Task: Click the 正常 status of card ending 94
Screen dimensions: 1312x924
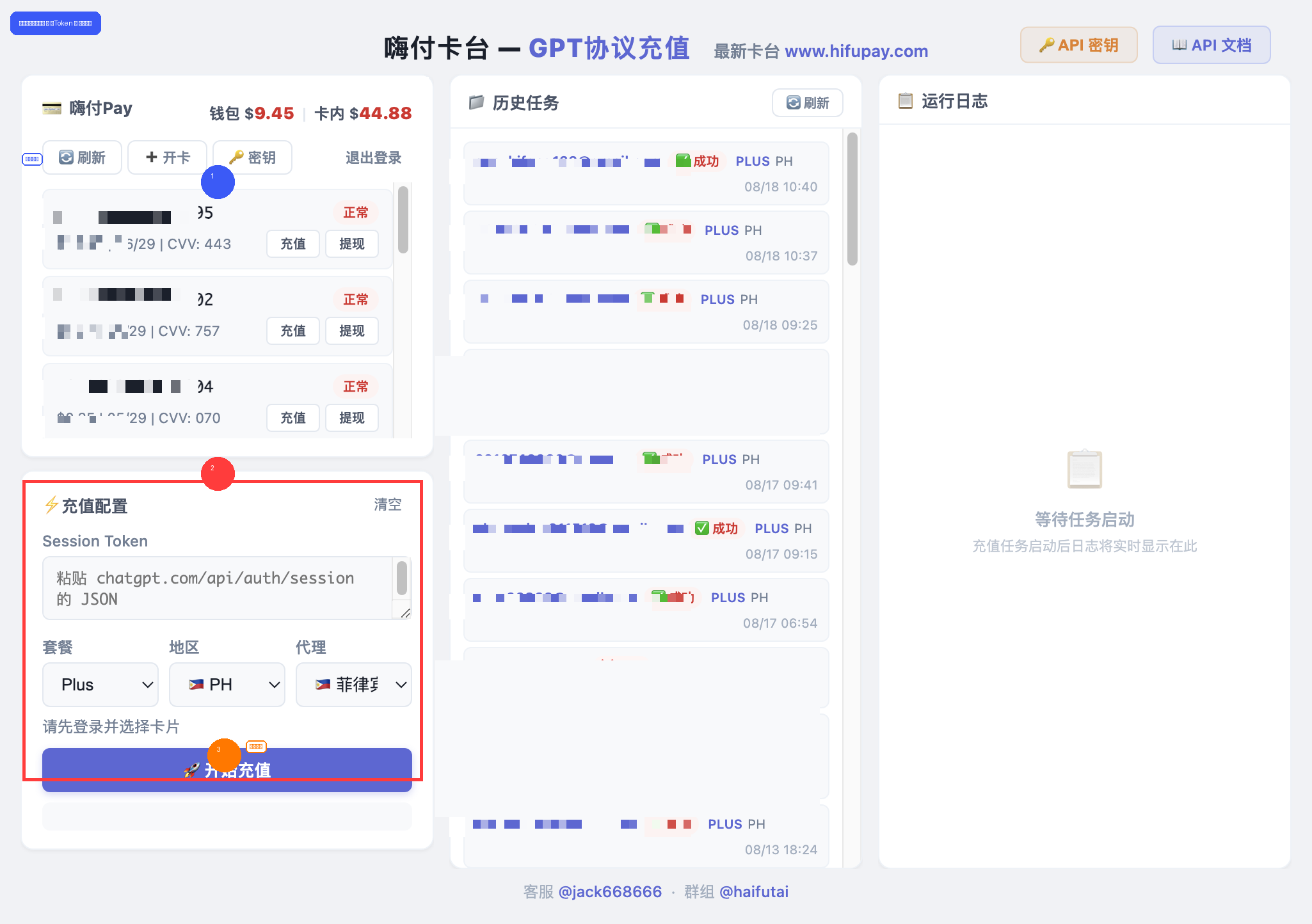Action: [x=356, y=386]
